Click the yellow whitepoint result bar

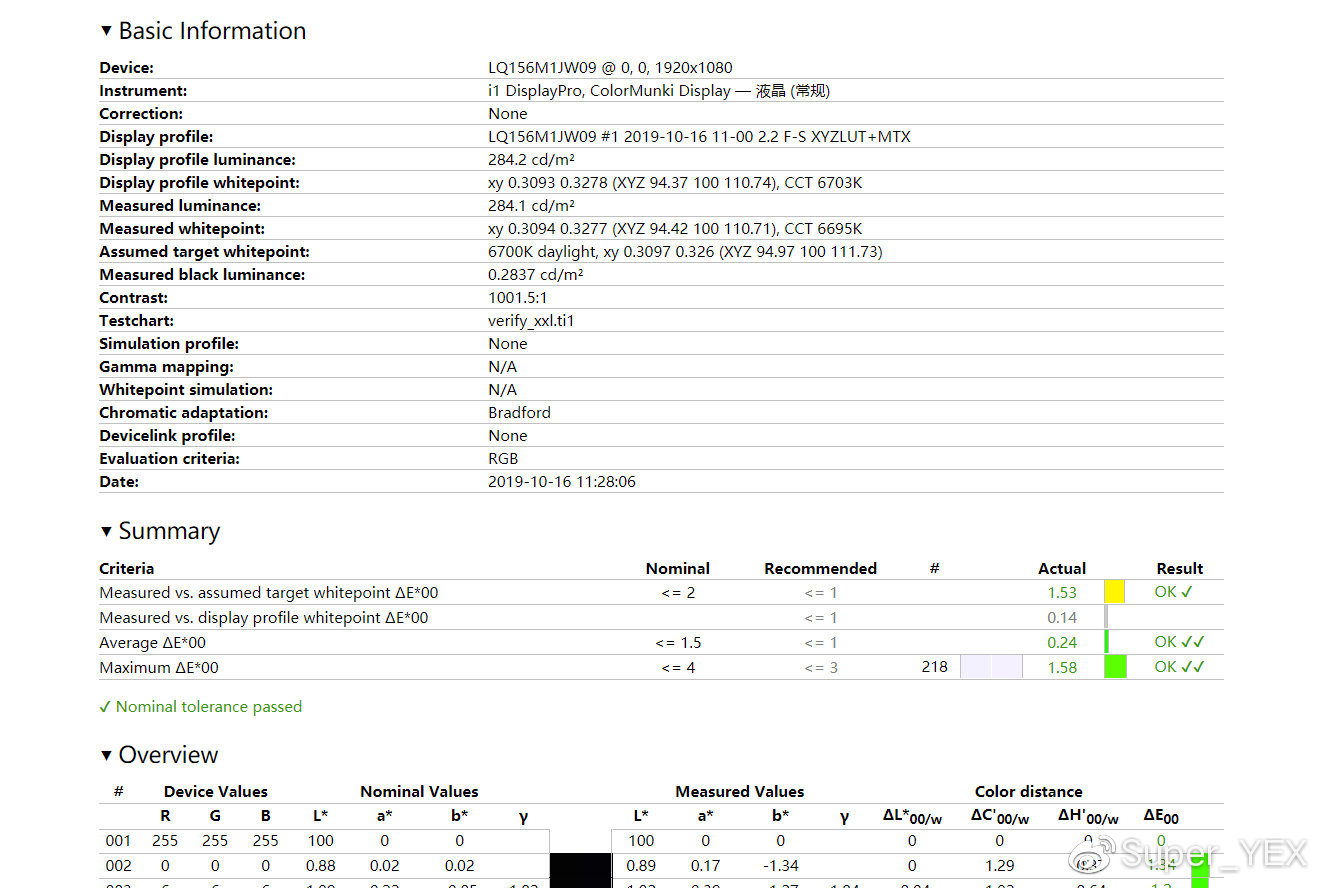tap(1114, 592)
